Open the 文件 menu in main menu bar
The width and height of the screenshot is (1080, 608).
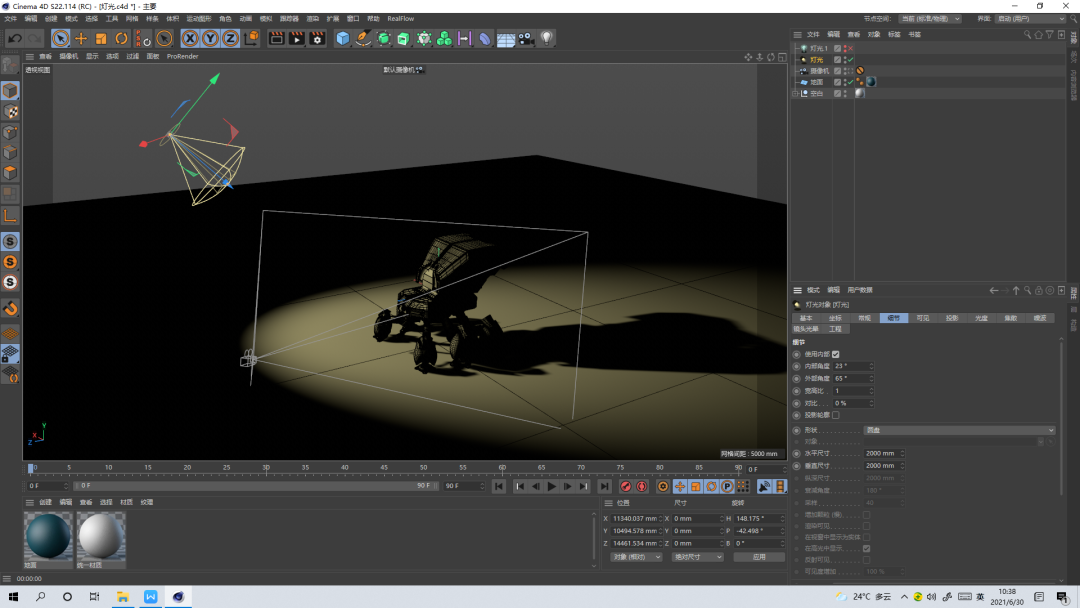(10, 19)
